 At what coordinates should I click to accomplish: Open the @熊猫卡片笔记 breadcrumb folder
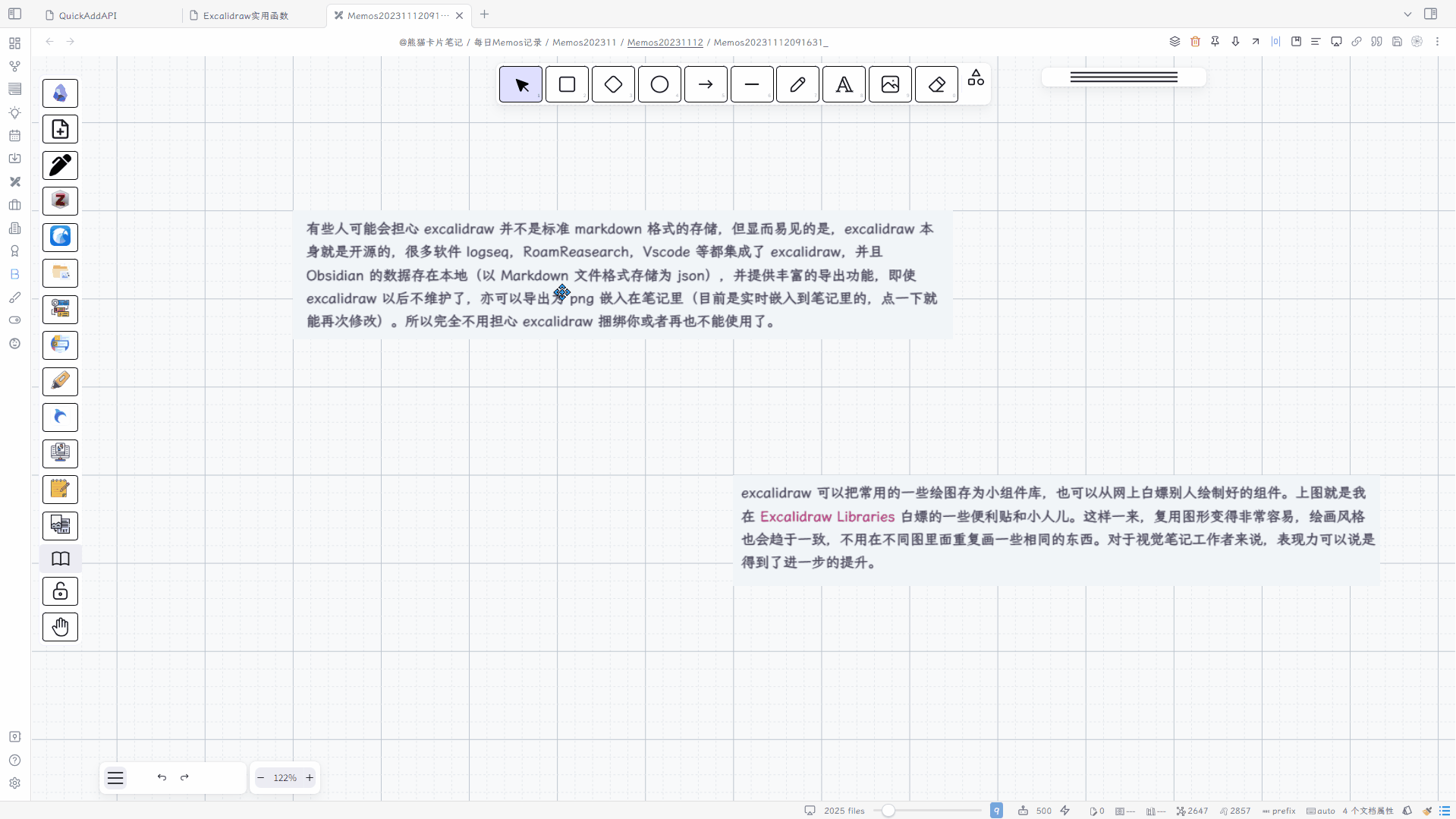(430, 43)
